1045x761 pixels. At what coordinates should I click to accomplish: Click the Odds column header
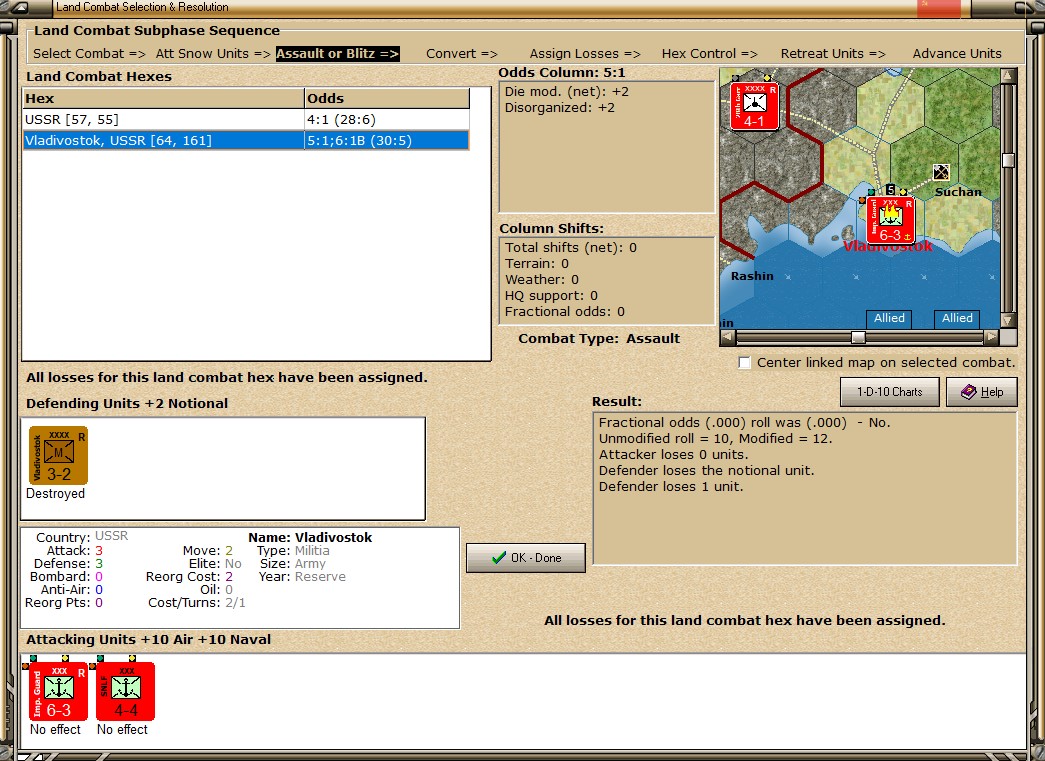coord(387,99)
